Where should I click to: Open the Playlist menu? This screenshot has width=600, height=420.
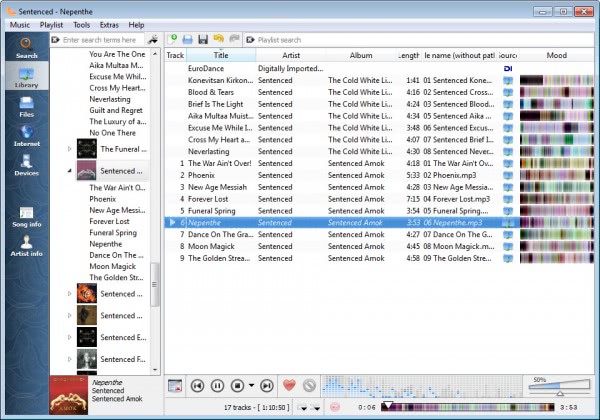51,25
